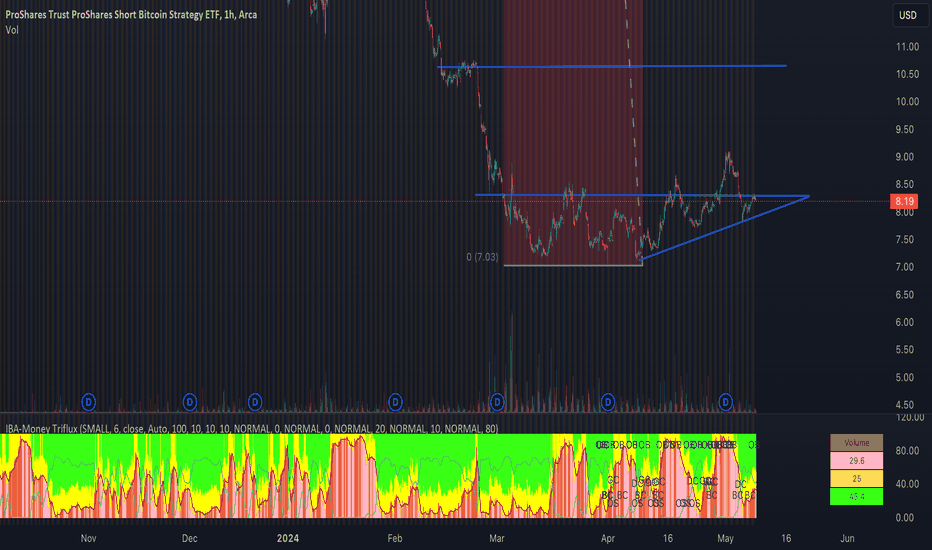Click the dividend marker above the Nov label
The height and width of the screenshot is (550, 932).
89,403
